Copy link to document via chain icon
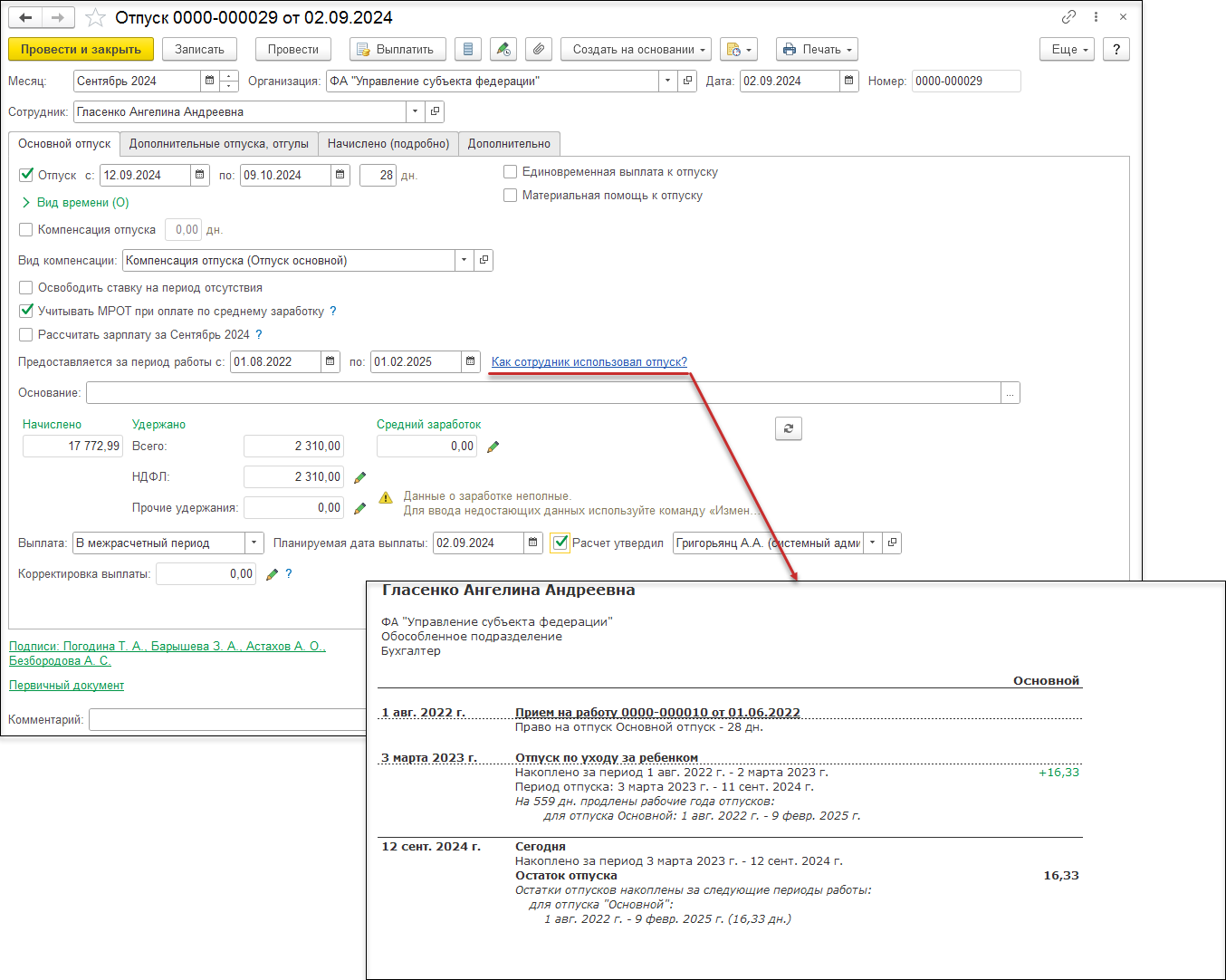 [x=1069, y=16]
